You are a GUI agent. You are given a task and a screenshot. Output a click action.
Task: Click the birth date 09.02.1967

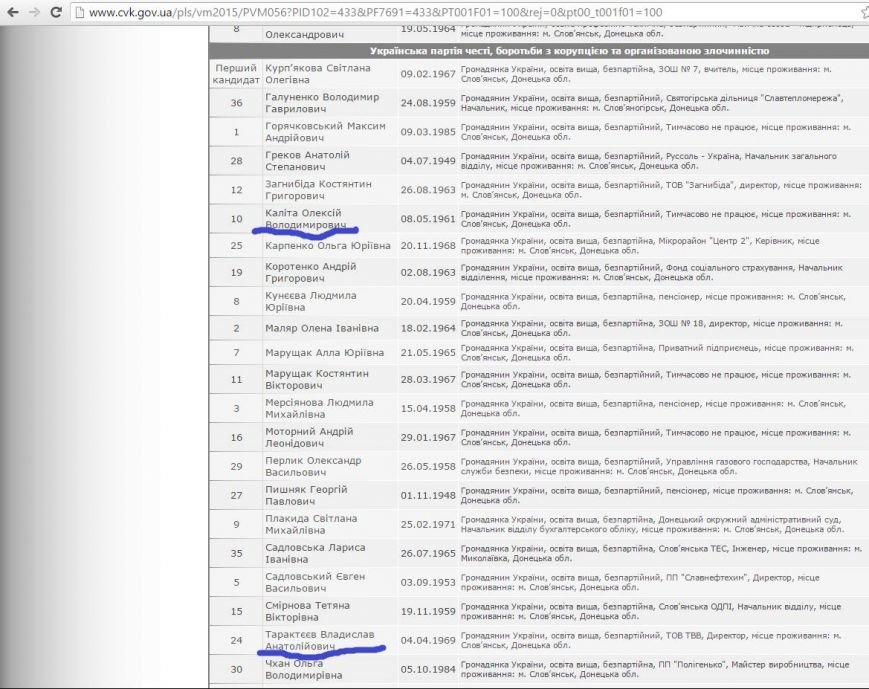click(x=428, y=74)
